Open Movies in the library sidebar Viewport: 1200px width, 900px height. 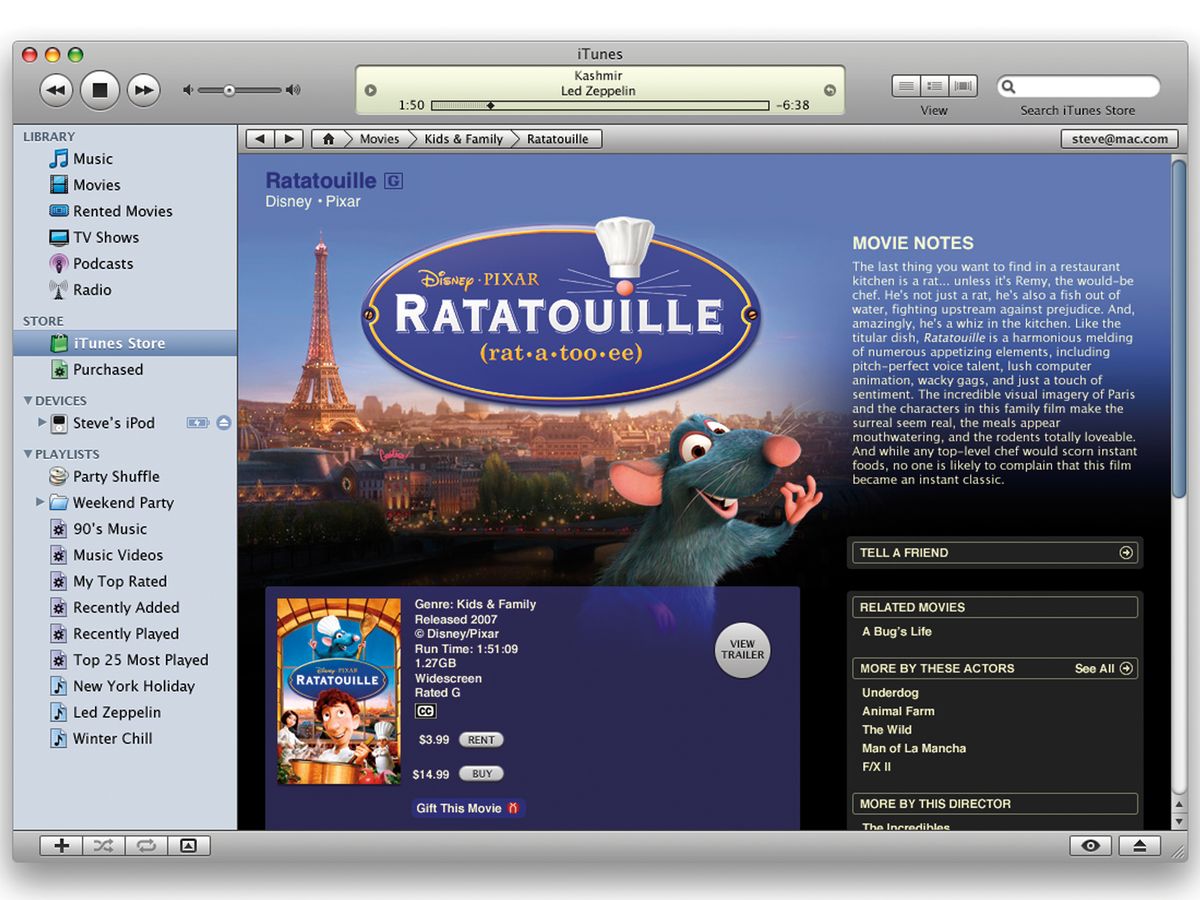coord(96,185)
